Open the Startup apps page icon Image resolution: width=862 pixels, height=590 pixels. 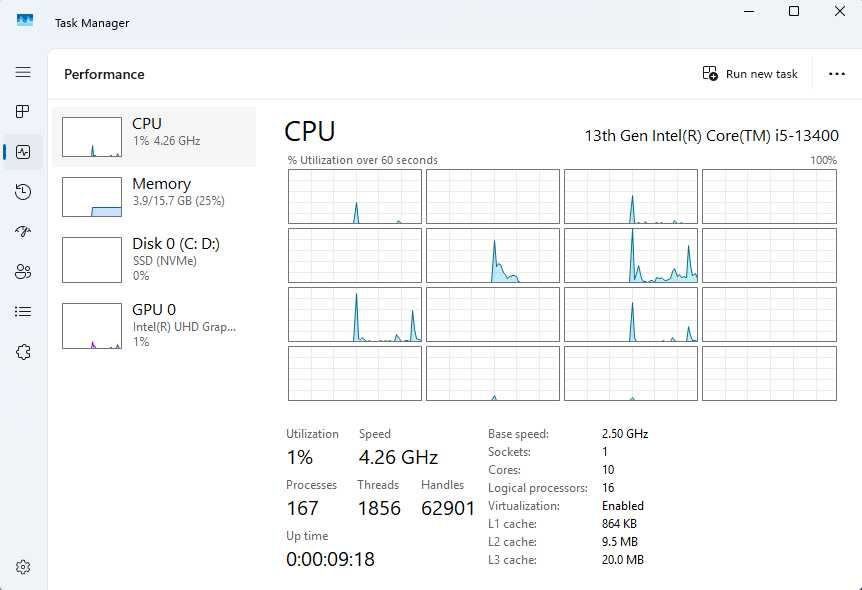[x=23, y=231]
